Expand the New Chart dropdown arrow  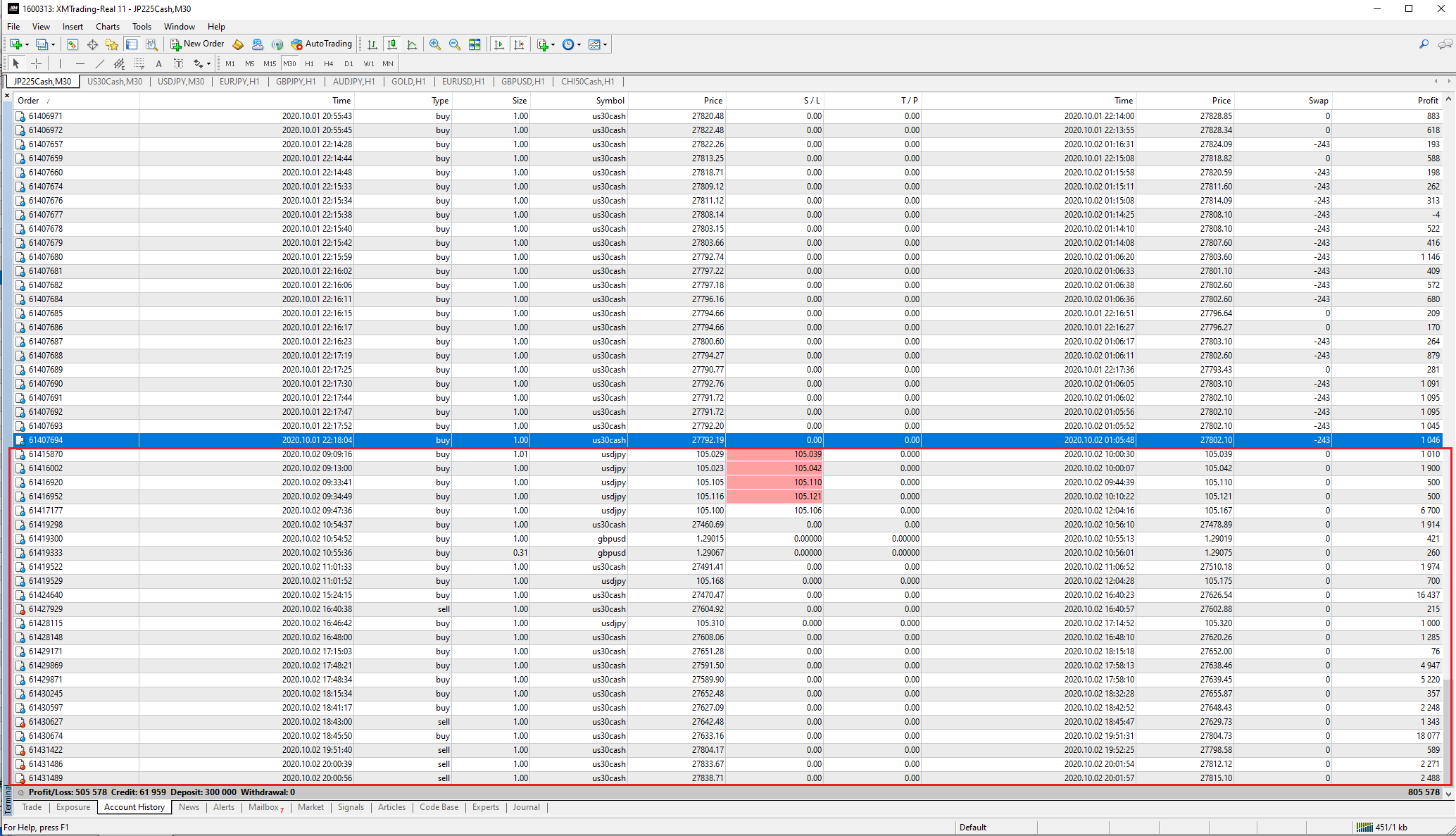[x=27, y=45]
